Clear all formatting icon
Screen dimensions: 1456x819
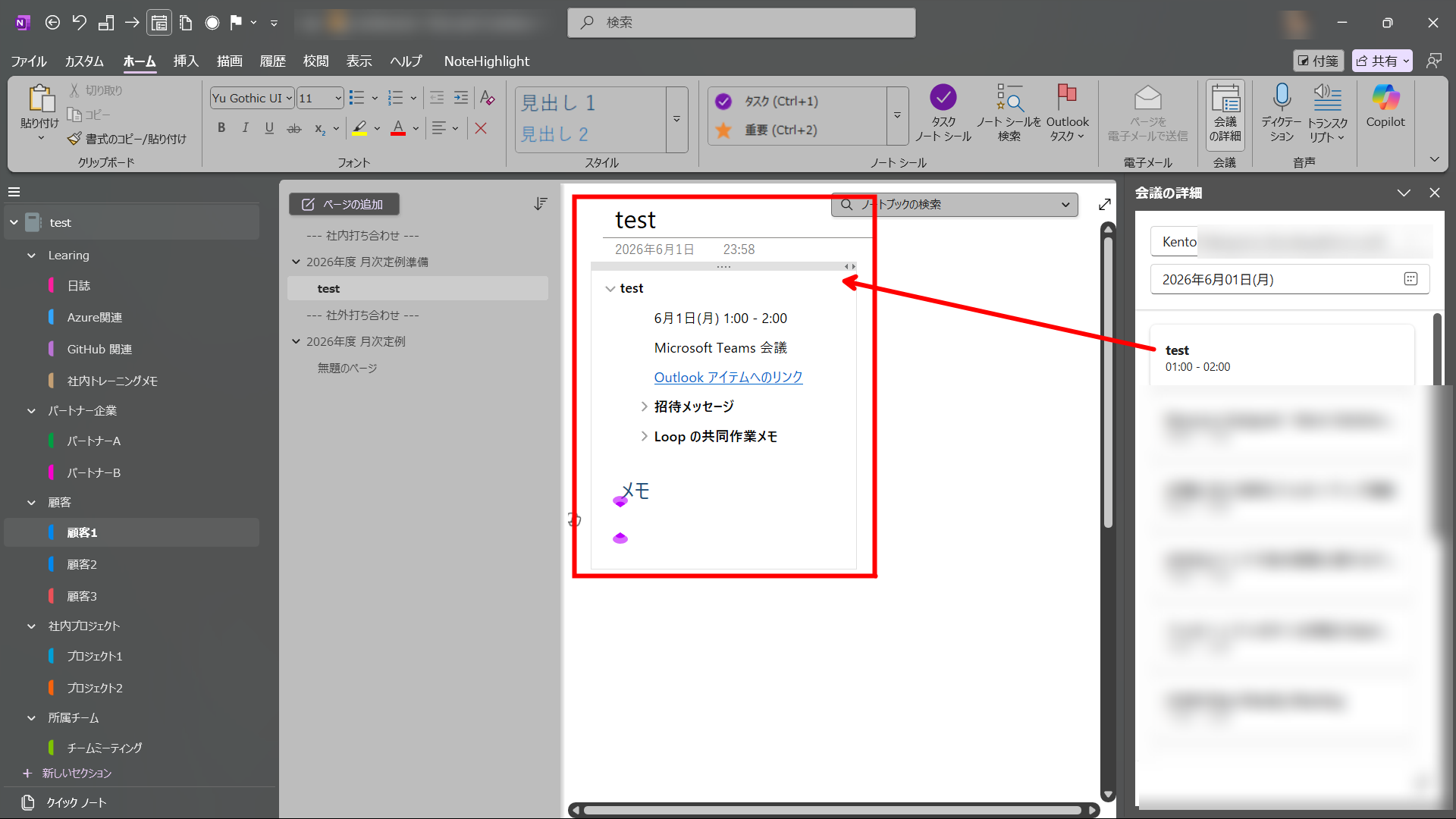point(488,98)
